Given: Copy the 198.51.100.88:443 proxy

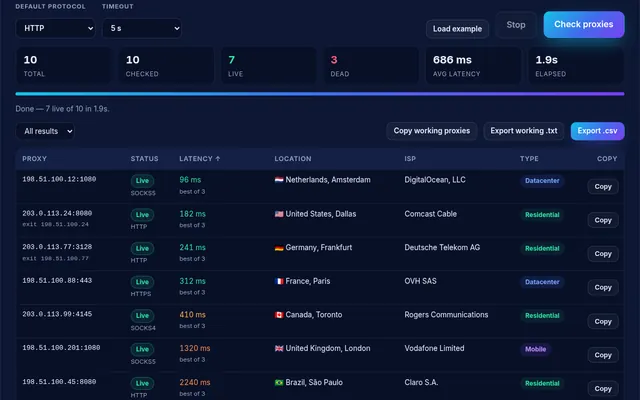Looking at the screenshot, I should click(603, 288).
